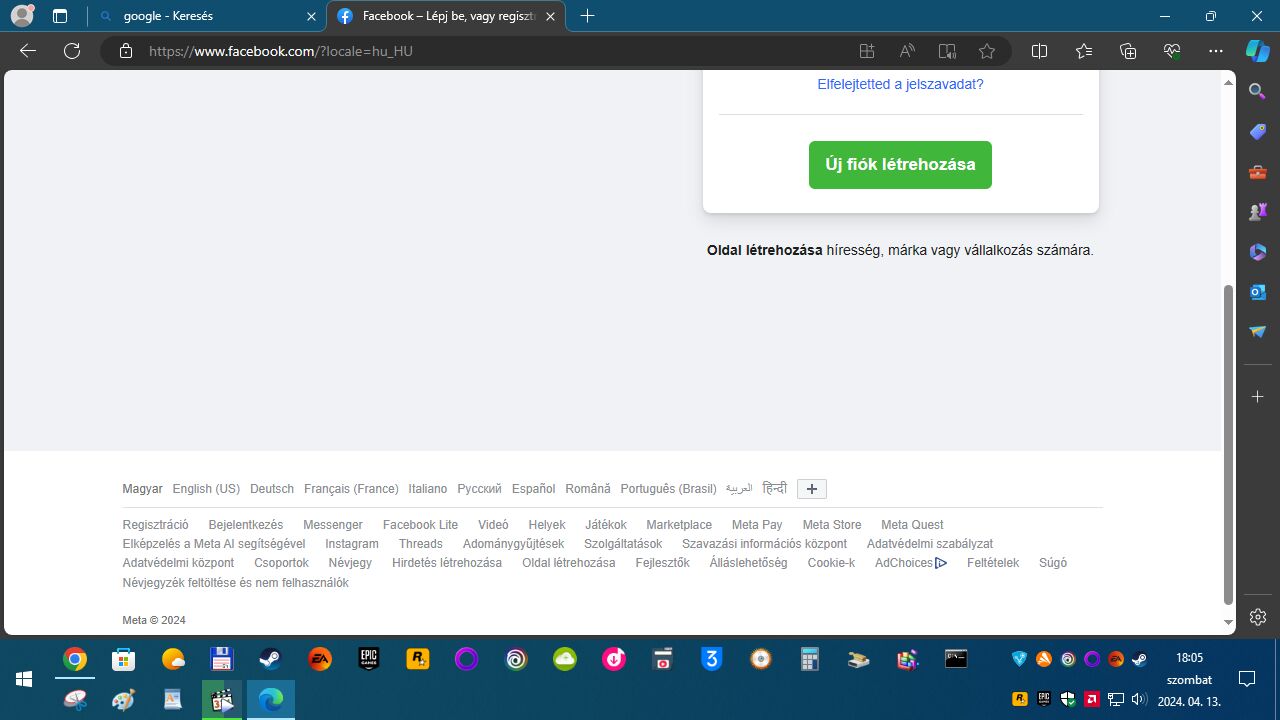Click the Edge profile avatar
The height and width of the screenshot is (720, 1280).
point(22,16)
